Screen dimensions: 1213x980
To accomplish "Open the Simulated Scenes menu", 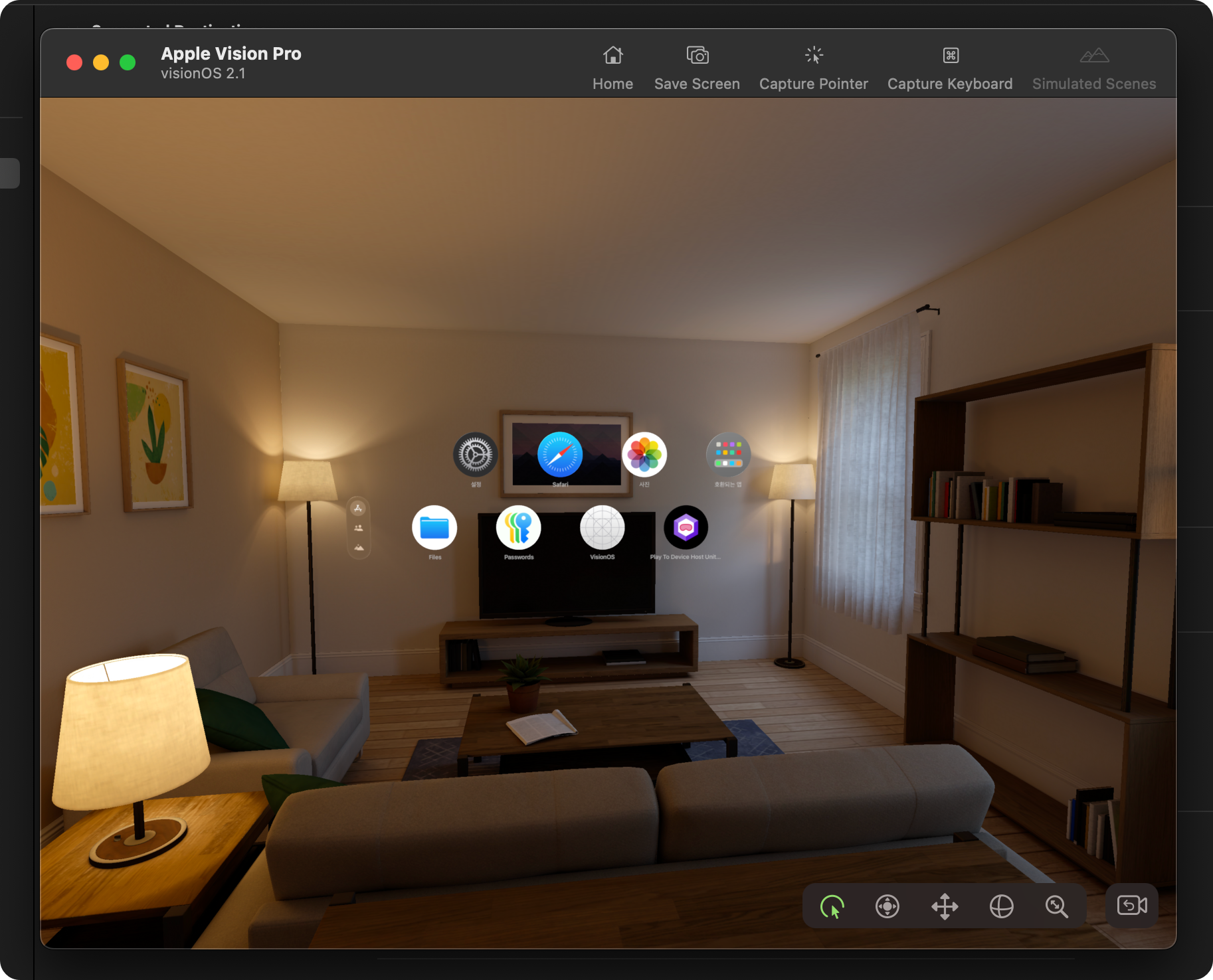I will 1094,68.
